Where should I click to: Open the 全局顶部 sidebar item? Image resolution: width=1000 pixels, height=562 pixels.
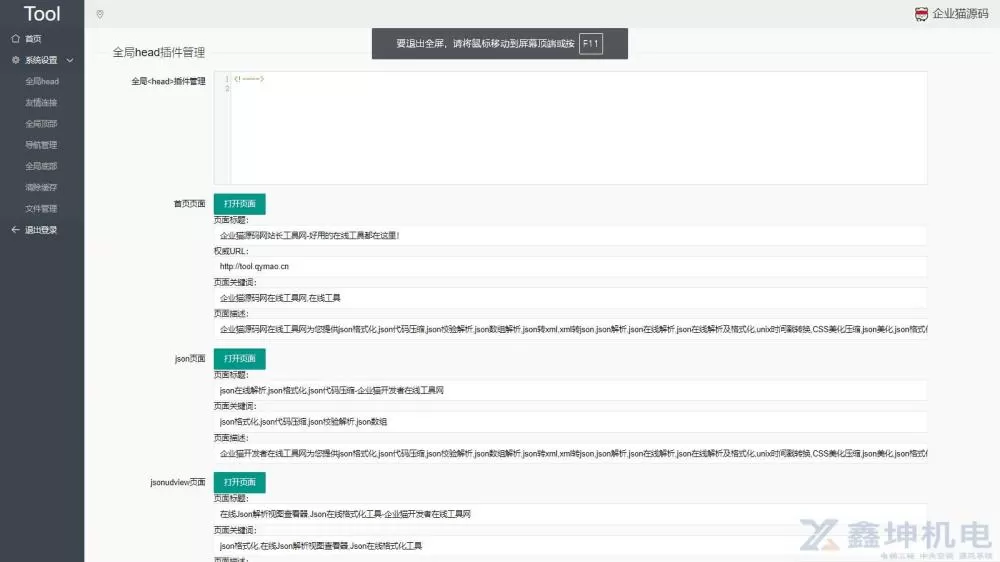click(x=41, y=124)
